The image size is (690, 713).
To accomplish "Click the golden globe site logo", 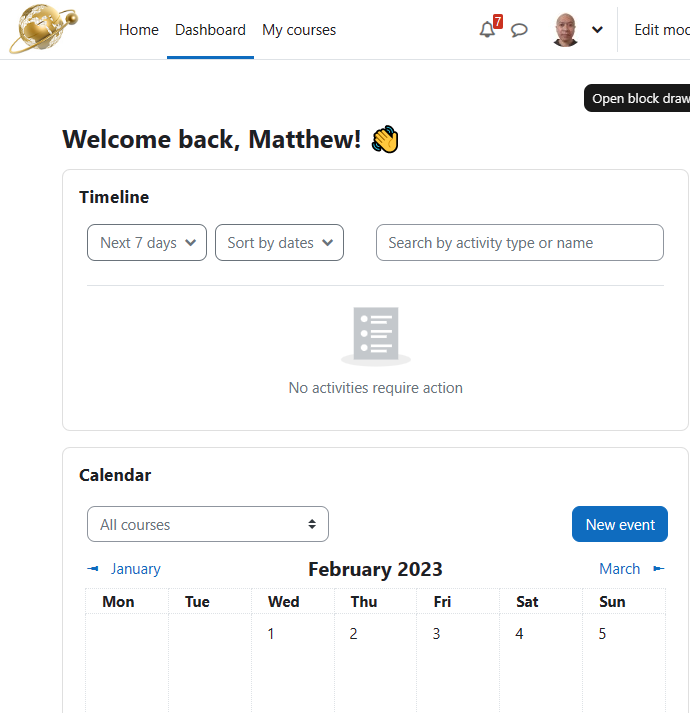I will [x=43, y=28].
